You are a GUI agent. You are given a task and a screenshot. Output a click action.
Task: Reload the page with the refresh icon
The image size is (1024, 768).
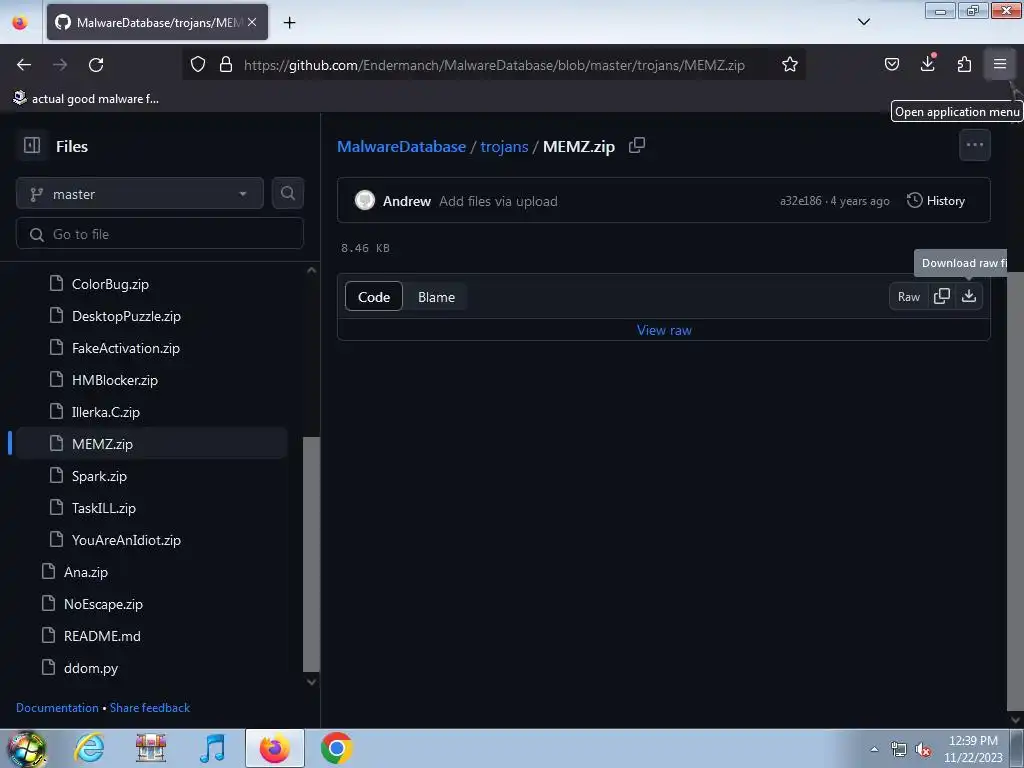[x=96, y=65]
